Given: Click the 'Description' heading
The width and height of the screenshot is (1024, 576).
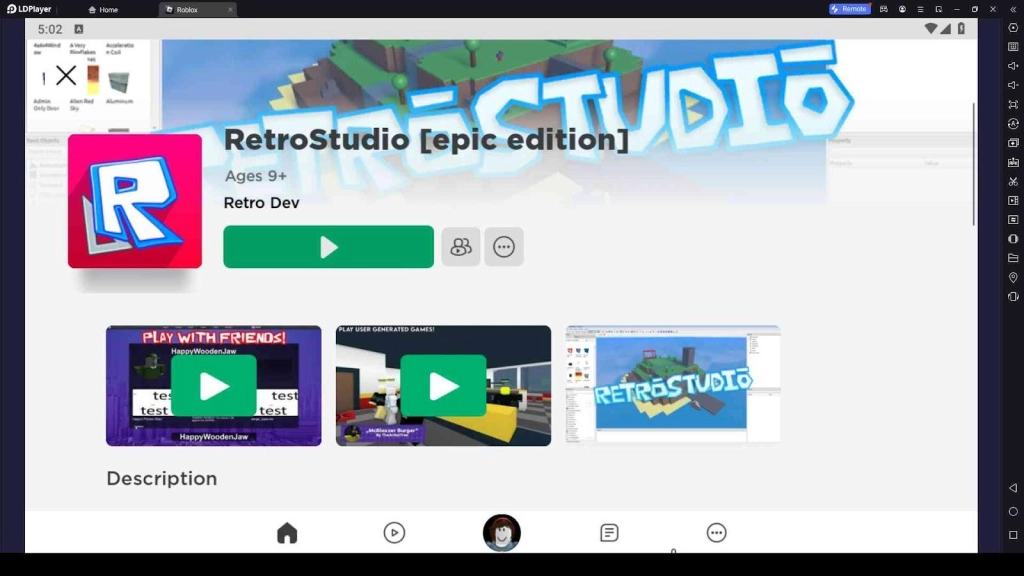Looking at the screenshot, I should coord(161,479).
